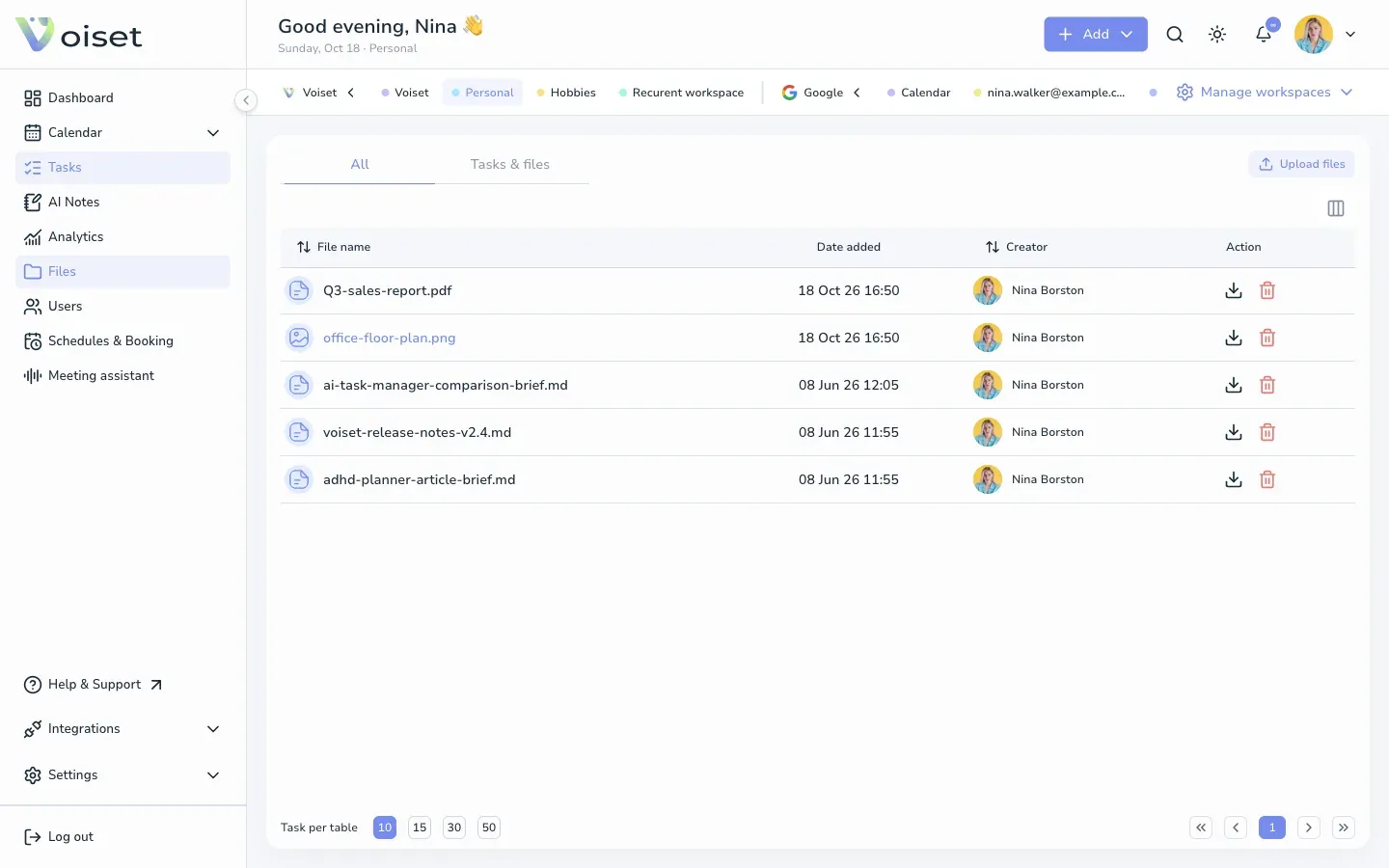Open the Add dropdown button
This screenshot has width=1389, height=868.
tap(1096, 34)
